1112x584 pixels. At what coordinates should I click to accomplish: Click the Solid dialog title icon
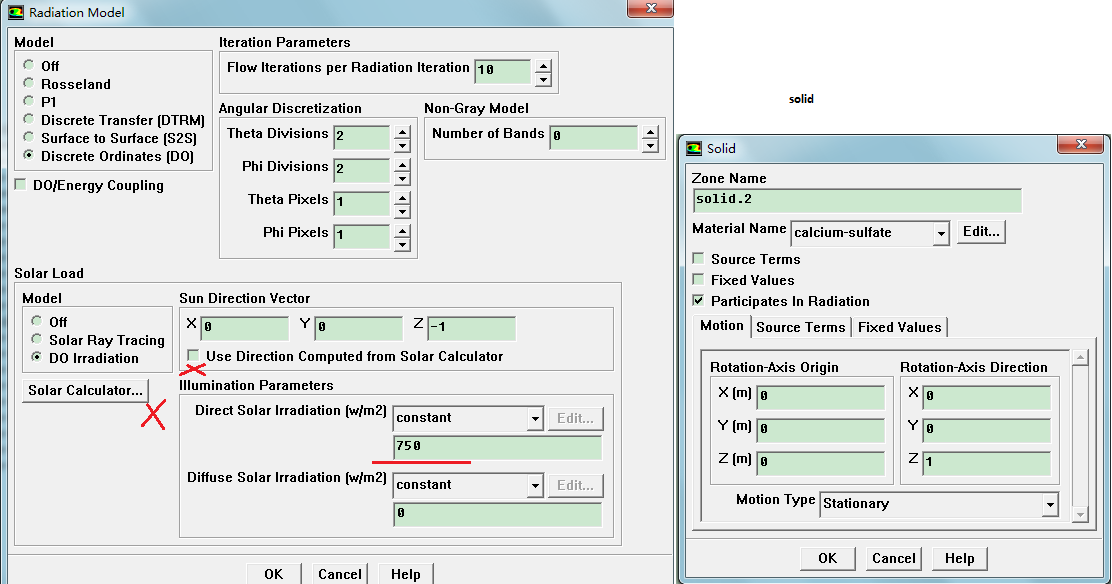693,148
